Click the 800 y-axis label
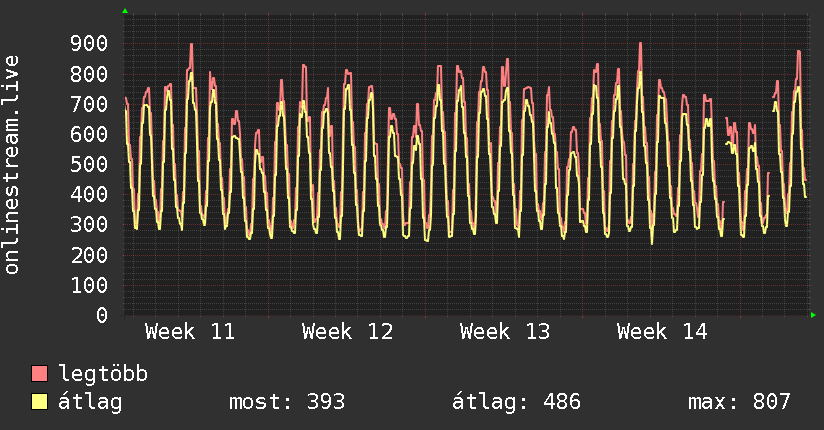The width and height of the screenshot is (824, 430). (x=89, y=74)
